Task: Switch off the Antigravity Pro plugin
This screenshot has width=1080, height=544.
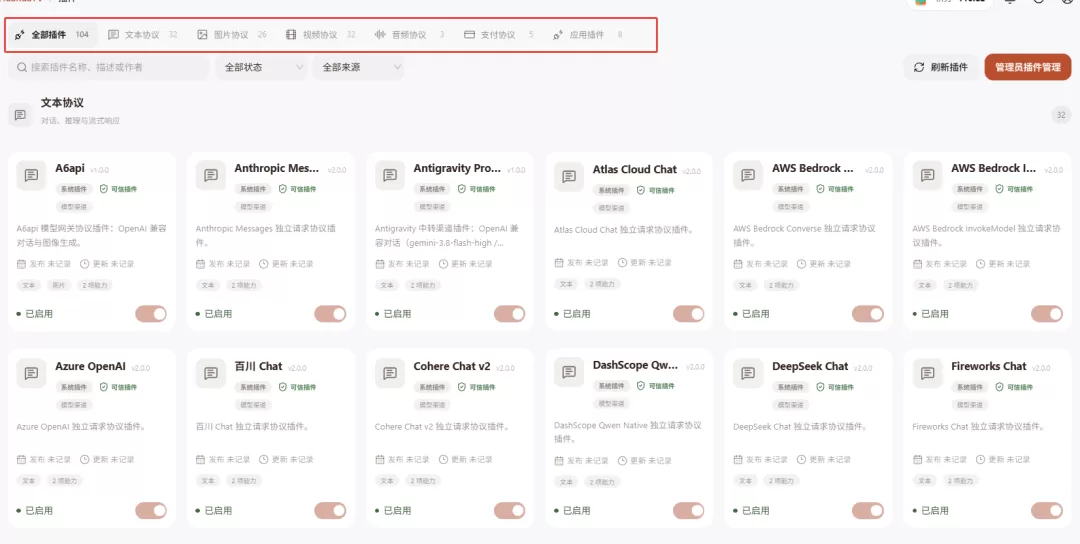Action: [x=510, y=314]
